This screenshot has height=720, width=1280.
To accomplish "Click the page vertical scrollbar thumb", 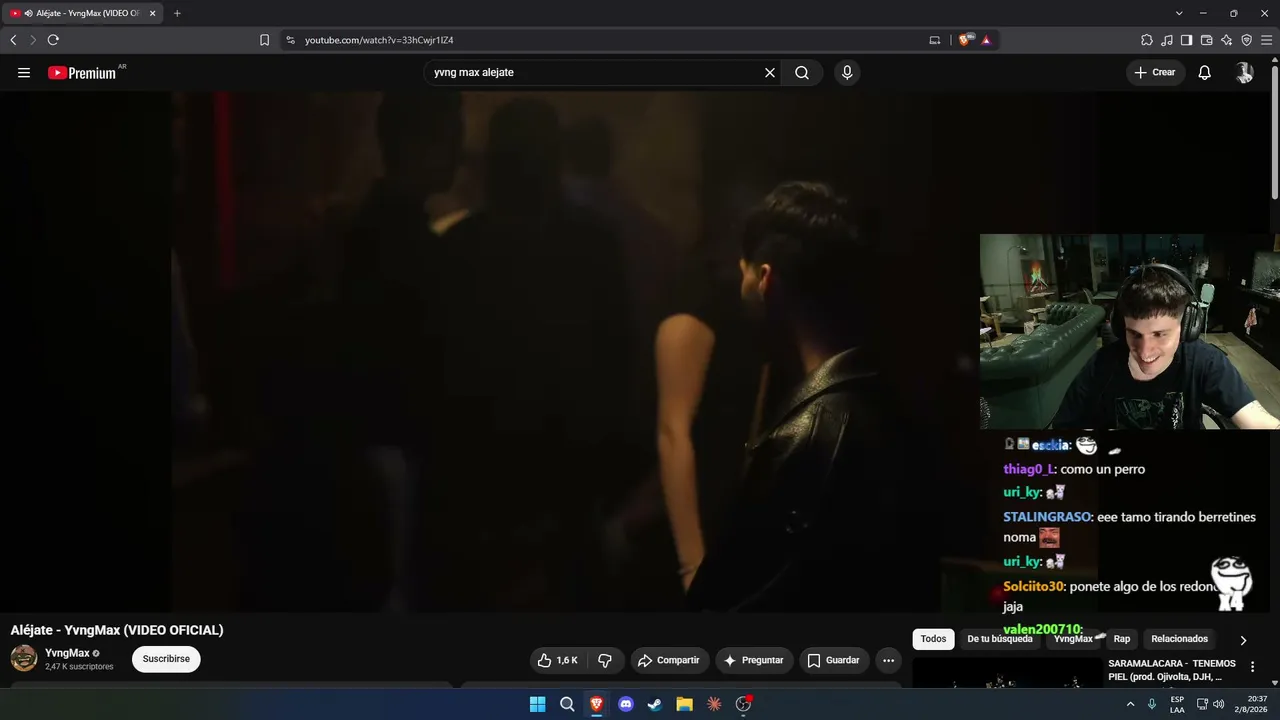I will (1275, 130).
